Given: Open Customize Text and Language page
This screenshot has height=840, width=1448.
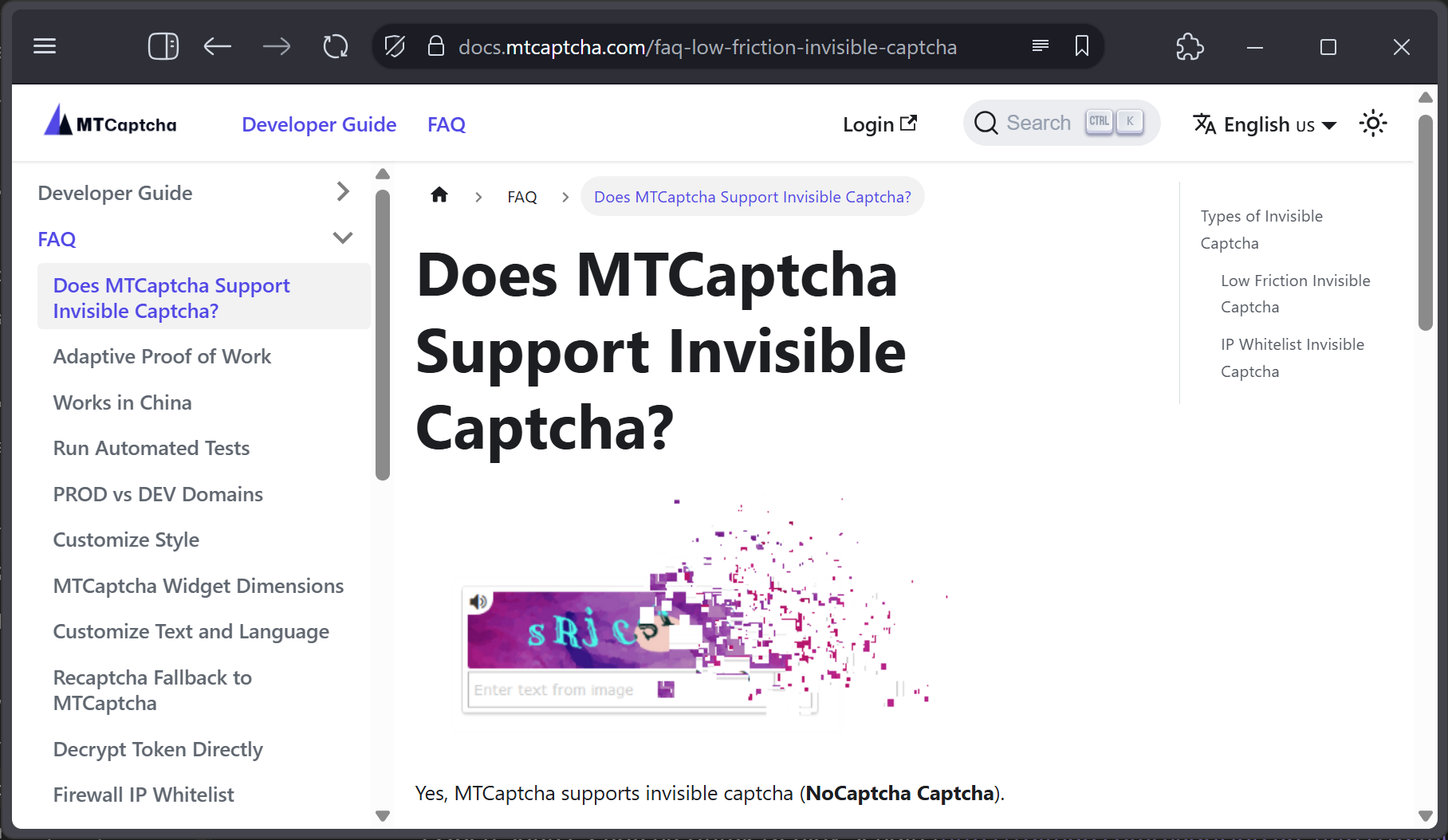Looking at the screenshot, I should click(x=191, y=631).
